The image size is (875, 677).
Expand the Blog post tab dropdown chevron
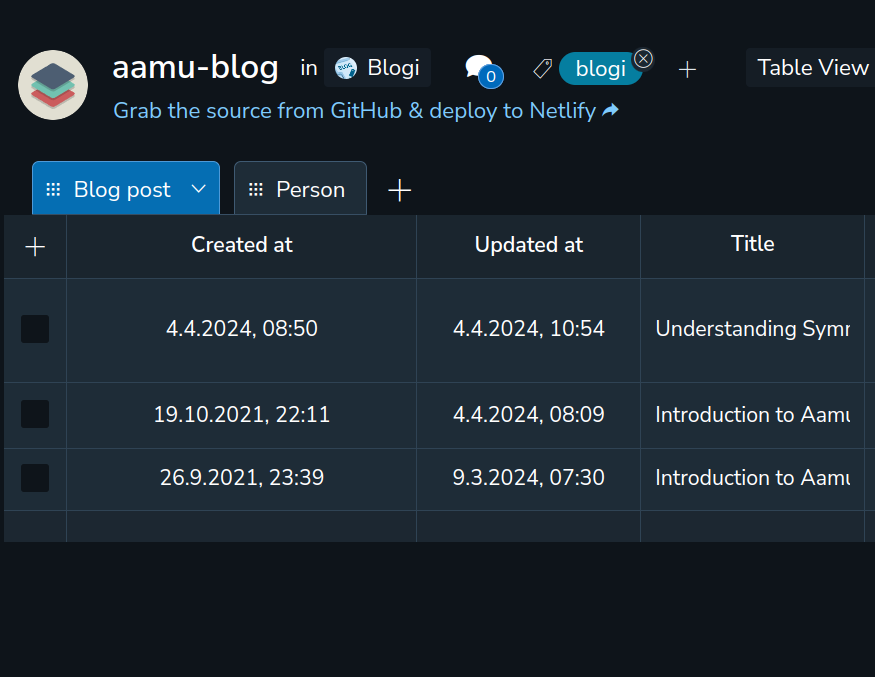click(x=198, y=189)
